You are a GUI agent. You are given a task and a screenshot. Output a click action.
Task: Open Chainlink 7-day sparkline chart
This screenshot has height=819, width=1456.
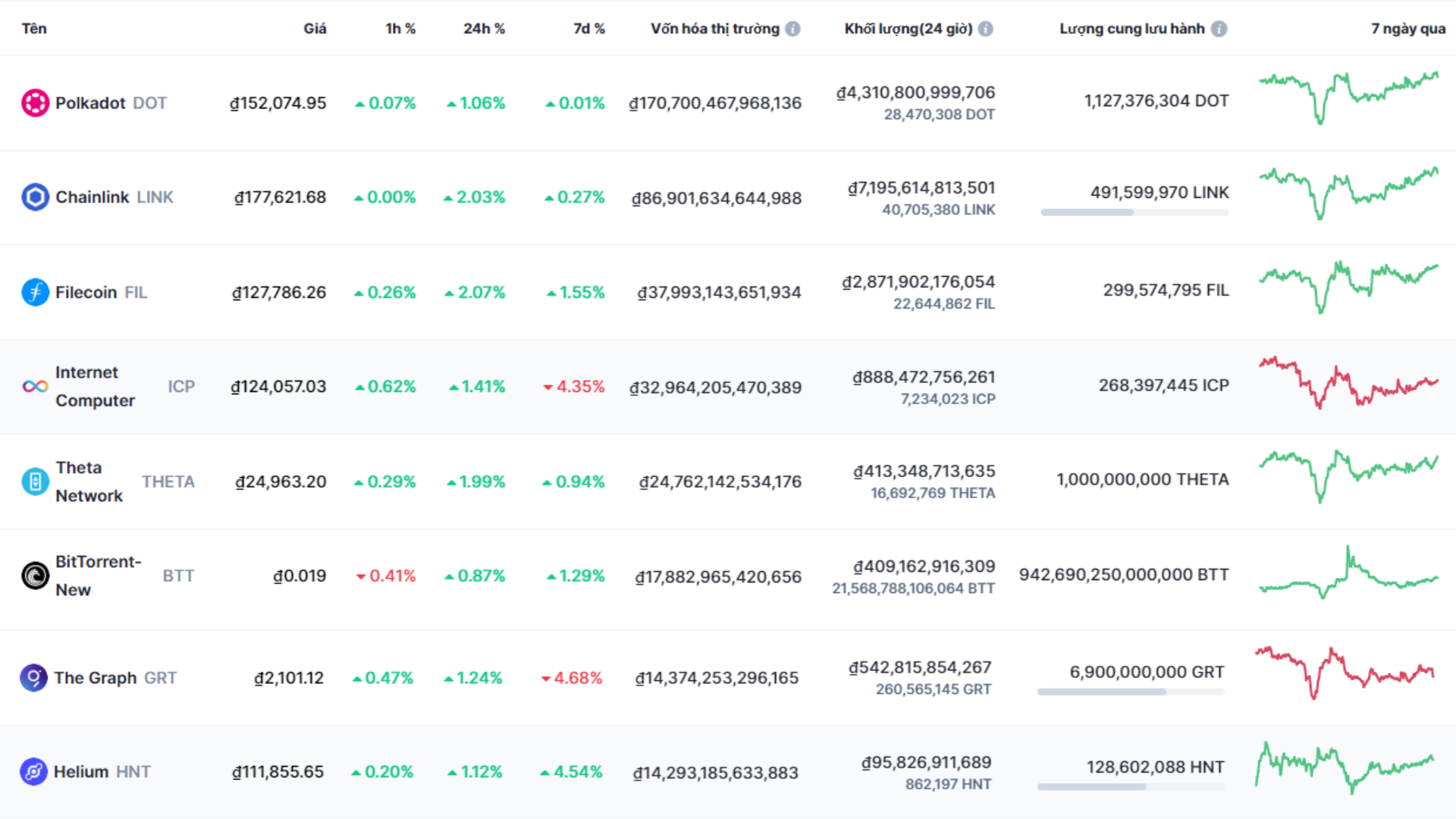click(x=1348, y=193)
